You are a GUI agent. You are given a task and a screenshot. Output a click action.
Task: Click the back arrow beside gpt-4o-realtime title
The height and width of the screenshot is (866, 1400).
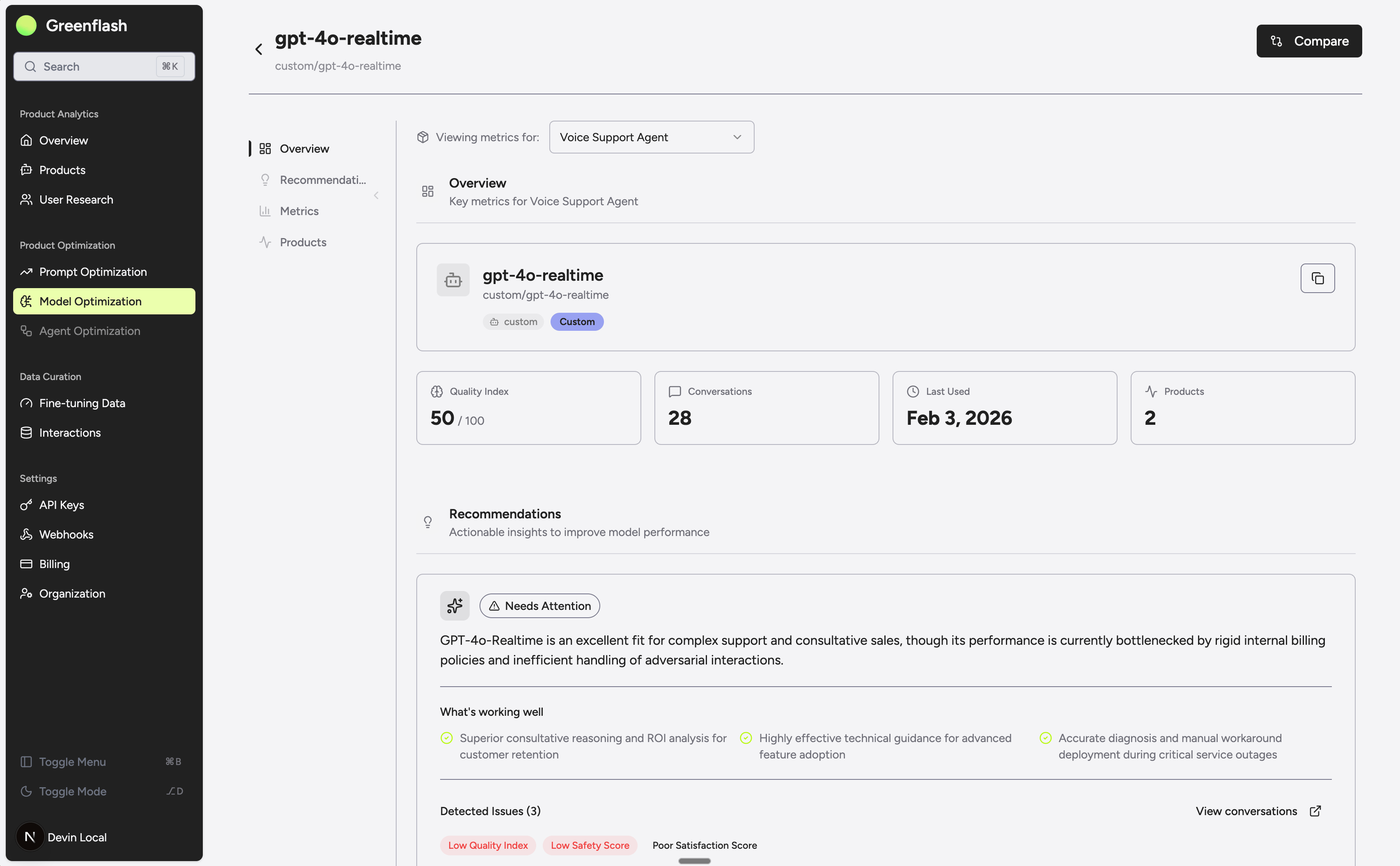(x=259, y=49)
